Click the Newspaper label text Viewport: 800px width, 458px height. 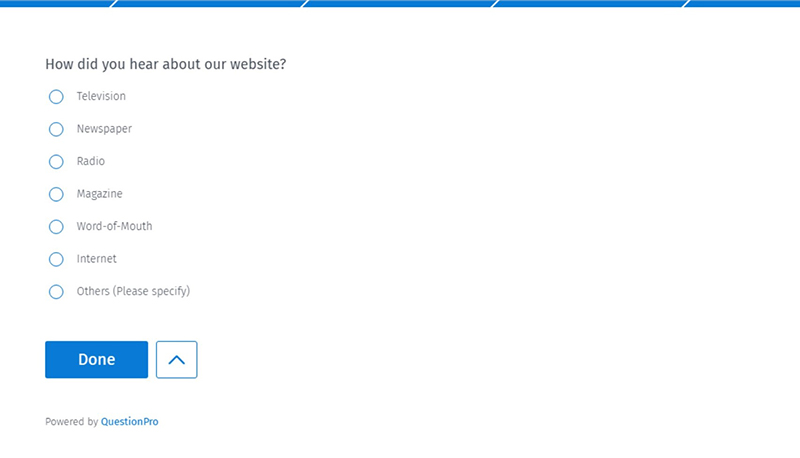[x=104, y=129]
